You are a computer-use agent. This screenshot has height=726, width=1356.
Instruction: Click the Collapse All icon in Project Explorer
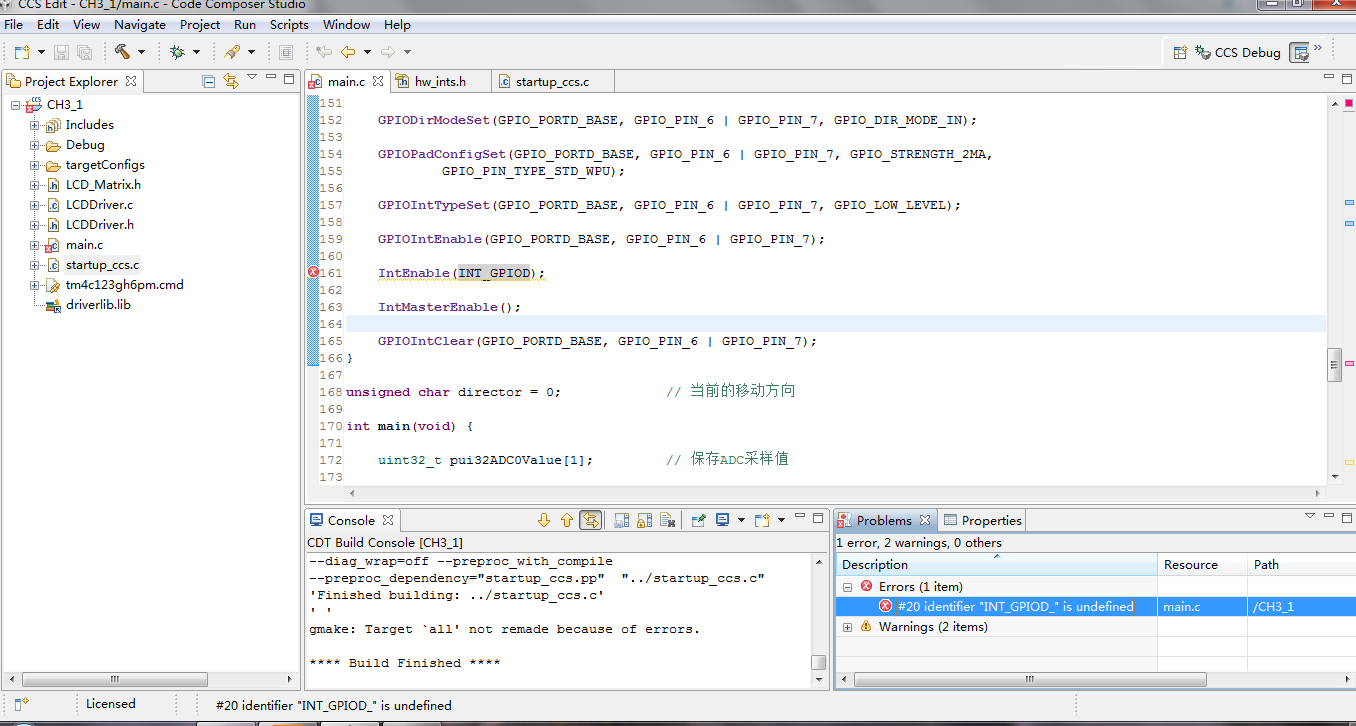point(209,81)
